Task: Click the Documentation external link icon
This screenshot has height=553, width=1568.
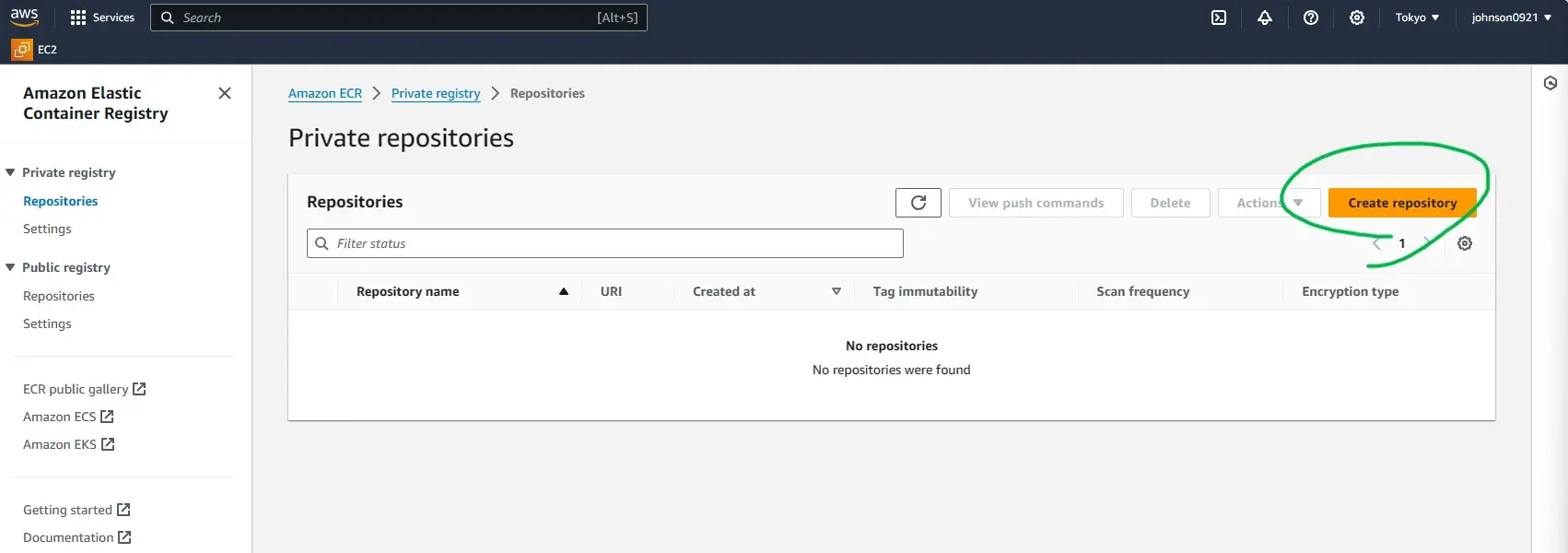Action: (124, 537)
